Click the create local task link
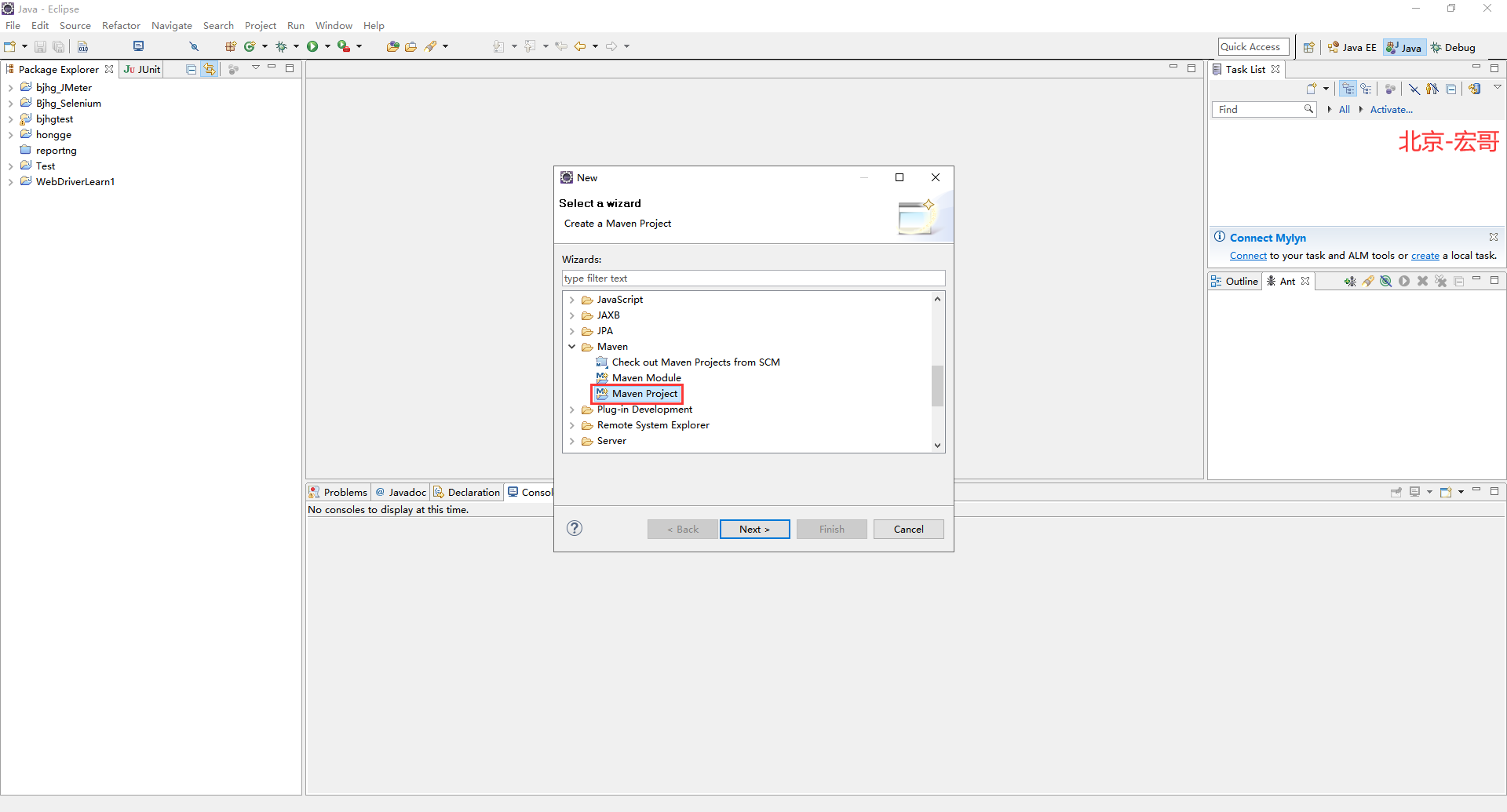The image size is (1507, 812). (1425, 256)
